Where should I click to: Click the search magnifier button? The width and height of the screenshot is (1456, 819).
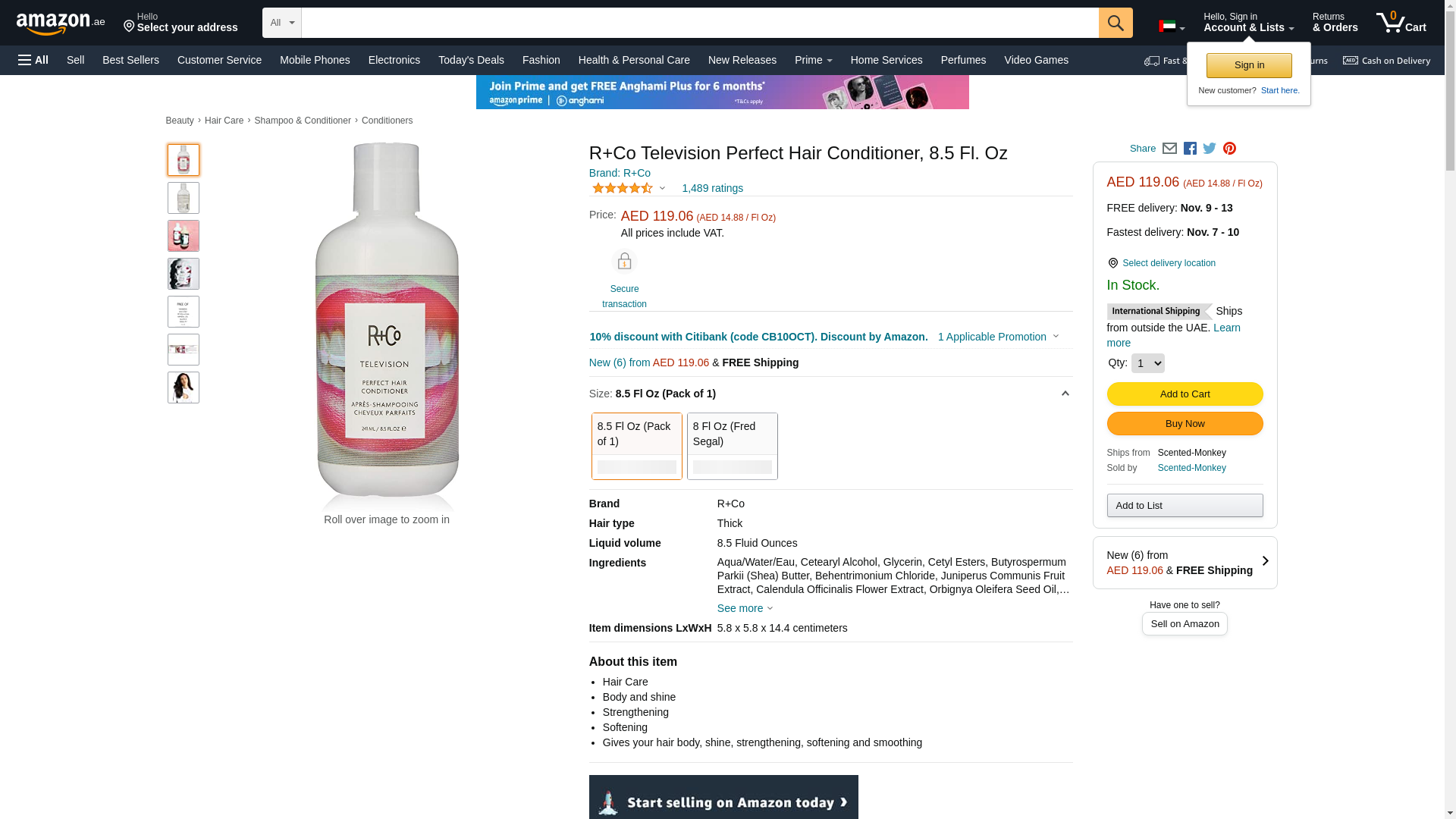point(1115,23)
